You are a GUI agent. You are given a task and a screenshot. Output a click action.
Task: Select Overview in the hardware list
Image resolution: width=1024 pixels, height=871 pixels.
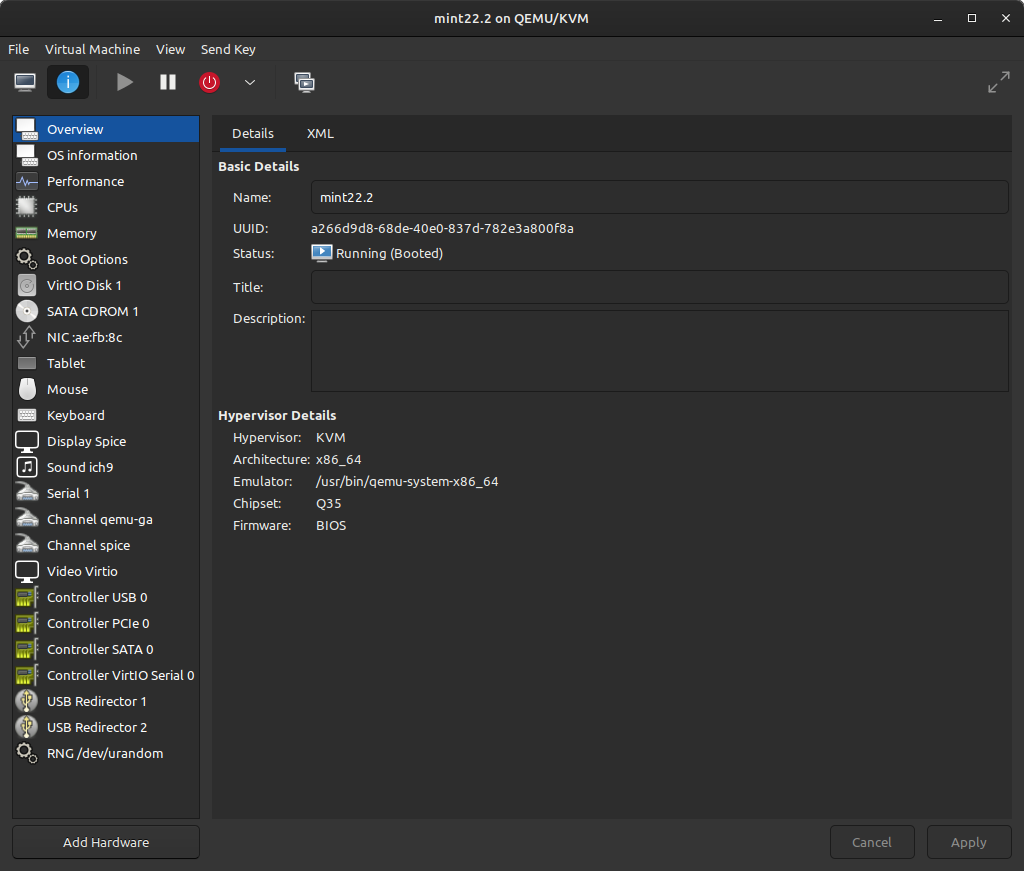pos(106,129)
